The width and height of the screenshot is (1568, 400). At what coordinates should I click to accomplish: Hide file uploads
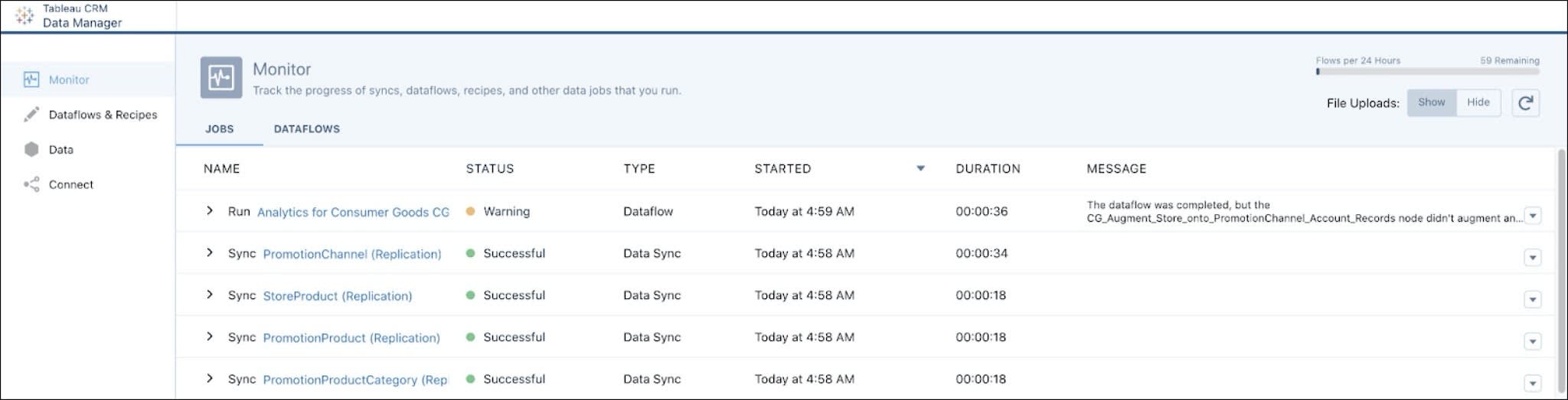(x=1478, y=102)
